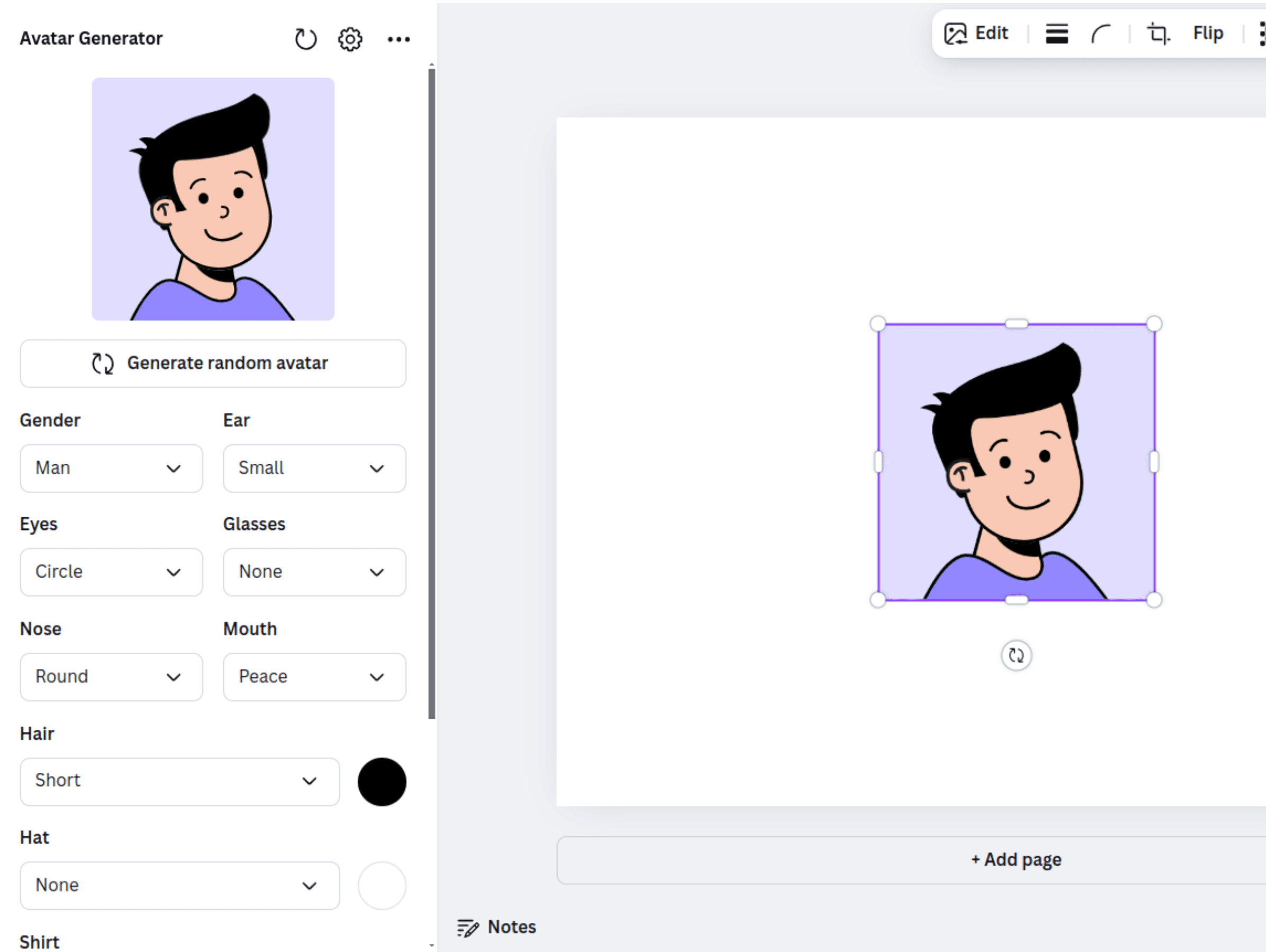The image size is (1270, 952).
Task: Click Flip in the toolbar
Action: pos(1208,33)
